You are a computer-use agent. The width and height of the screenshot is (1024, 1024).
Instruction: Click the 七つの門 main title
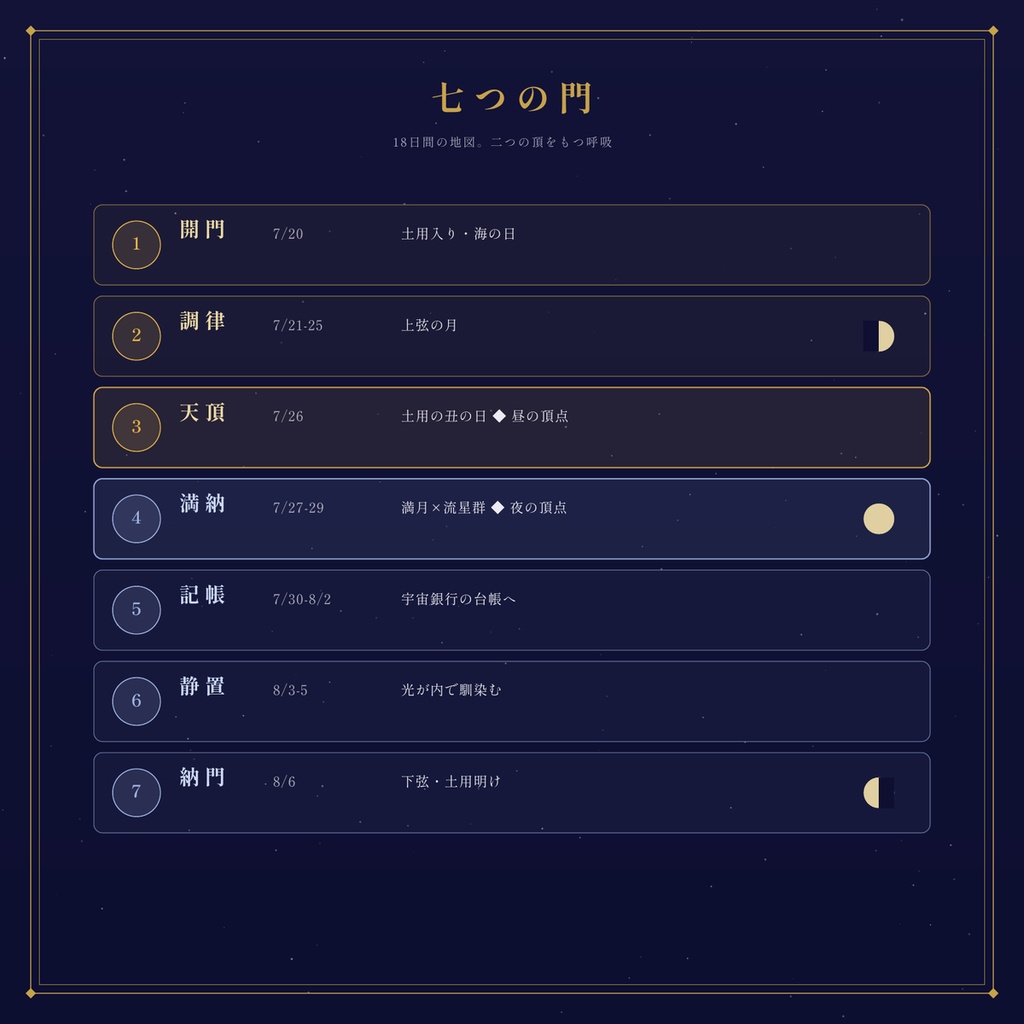(512, 98)
